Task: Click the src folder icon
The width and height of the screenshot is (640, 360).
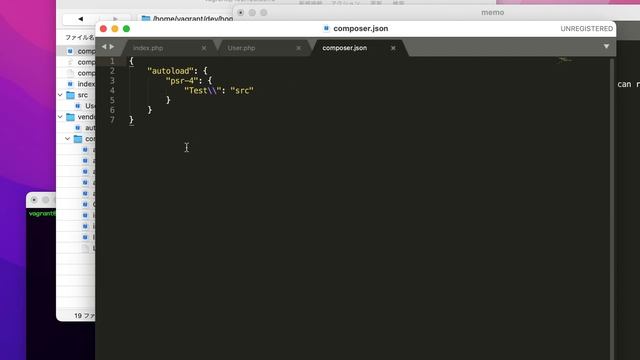Action: (70, 95)
